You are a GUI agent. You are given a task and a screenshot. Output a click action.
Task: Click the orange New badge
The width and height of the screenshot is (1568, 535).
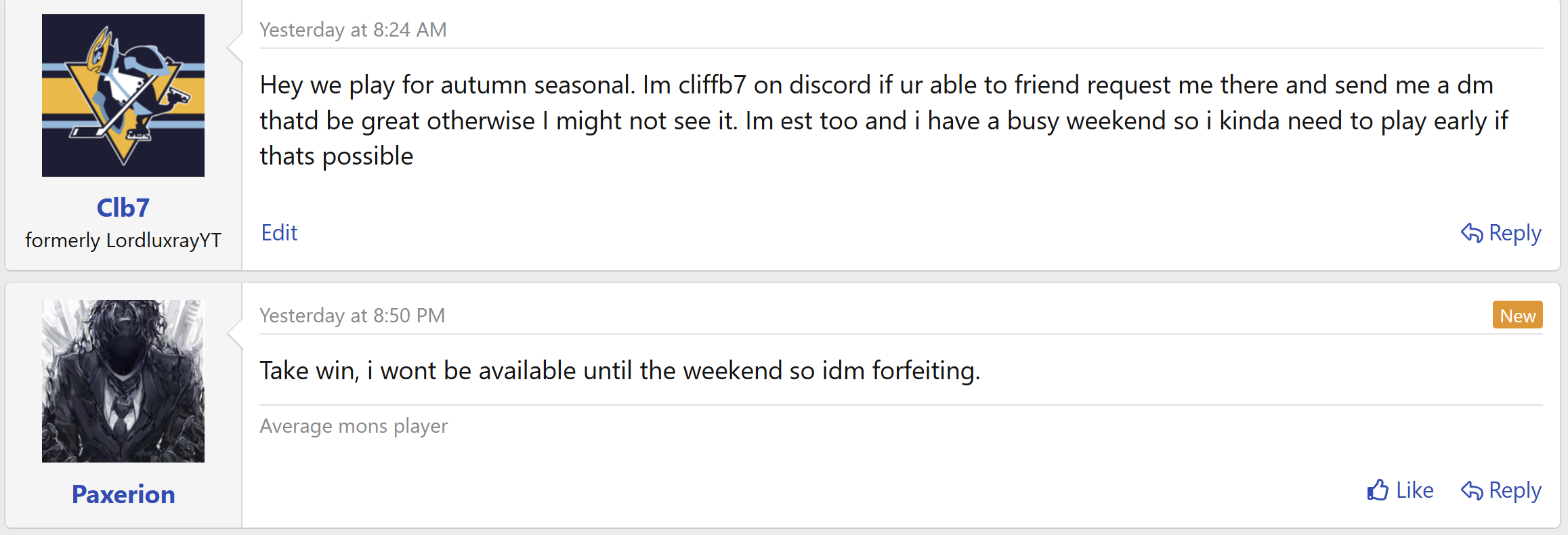1517,316
